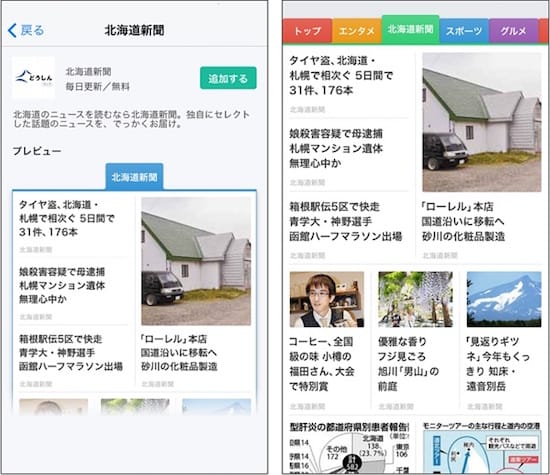Open 箱根駅伝5区で快走 headline in right feed

coord(346,221)
